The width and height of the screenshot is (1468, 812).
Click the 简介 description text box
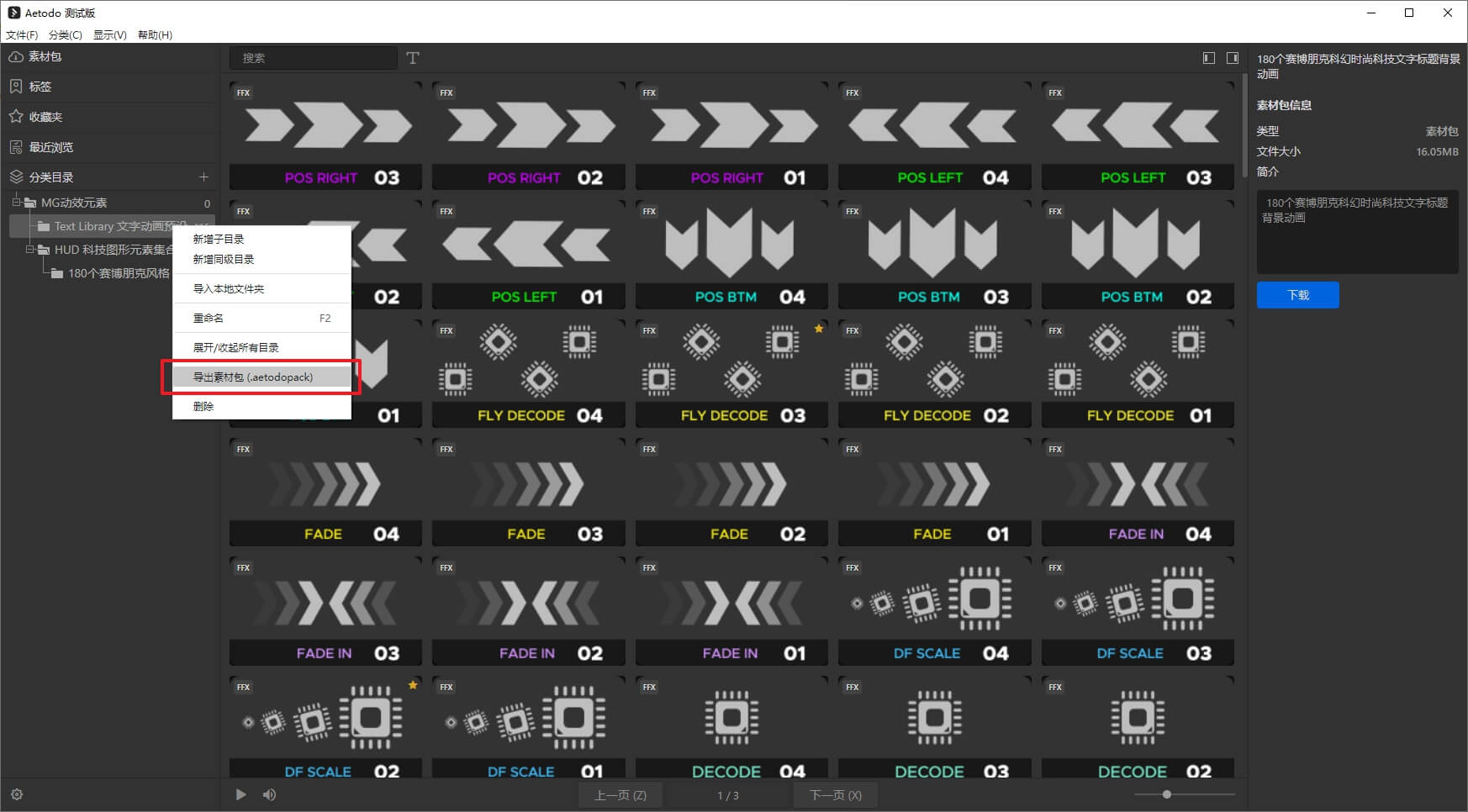[1357, 231]
